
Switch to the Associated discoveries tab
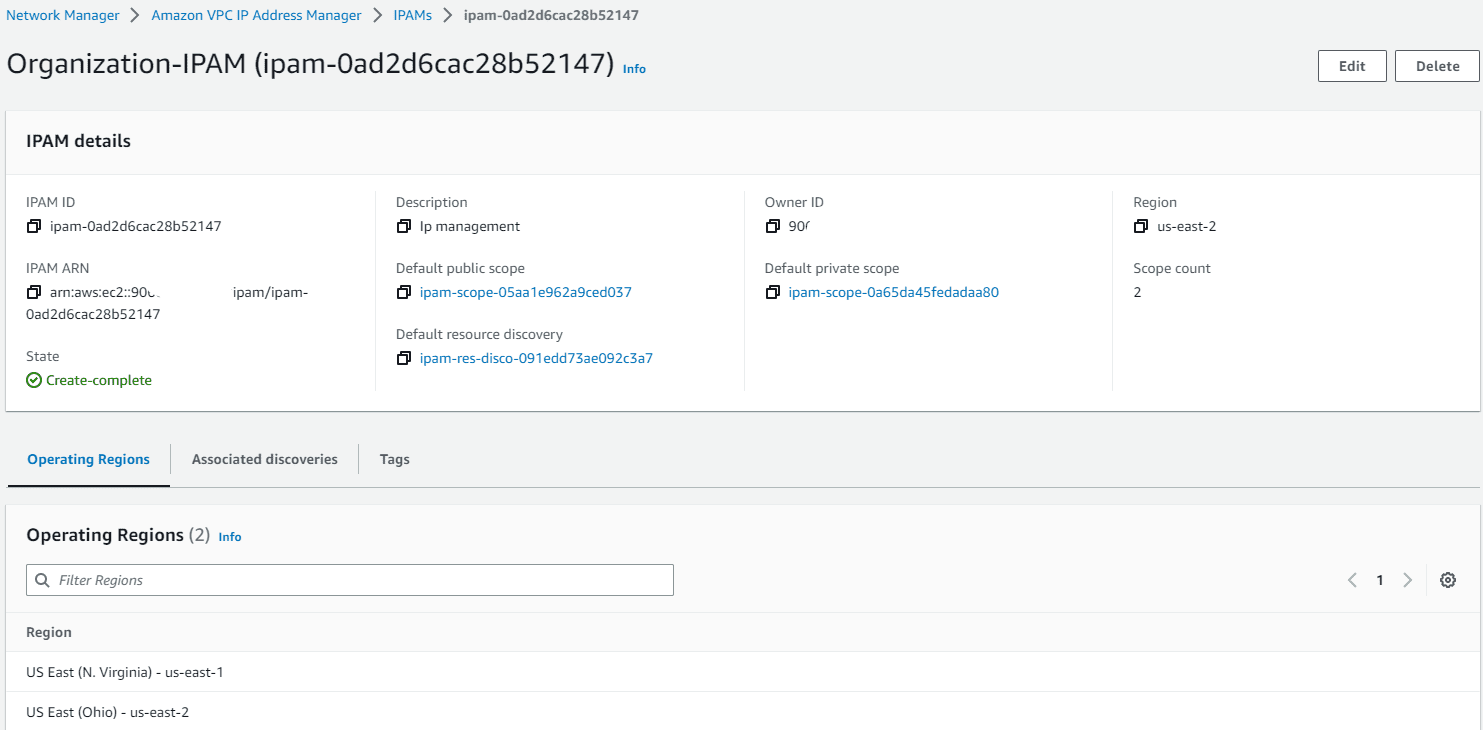265,459
